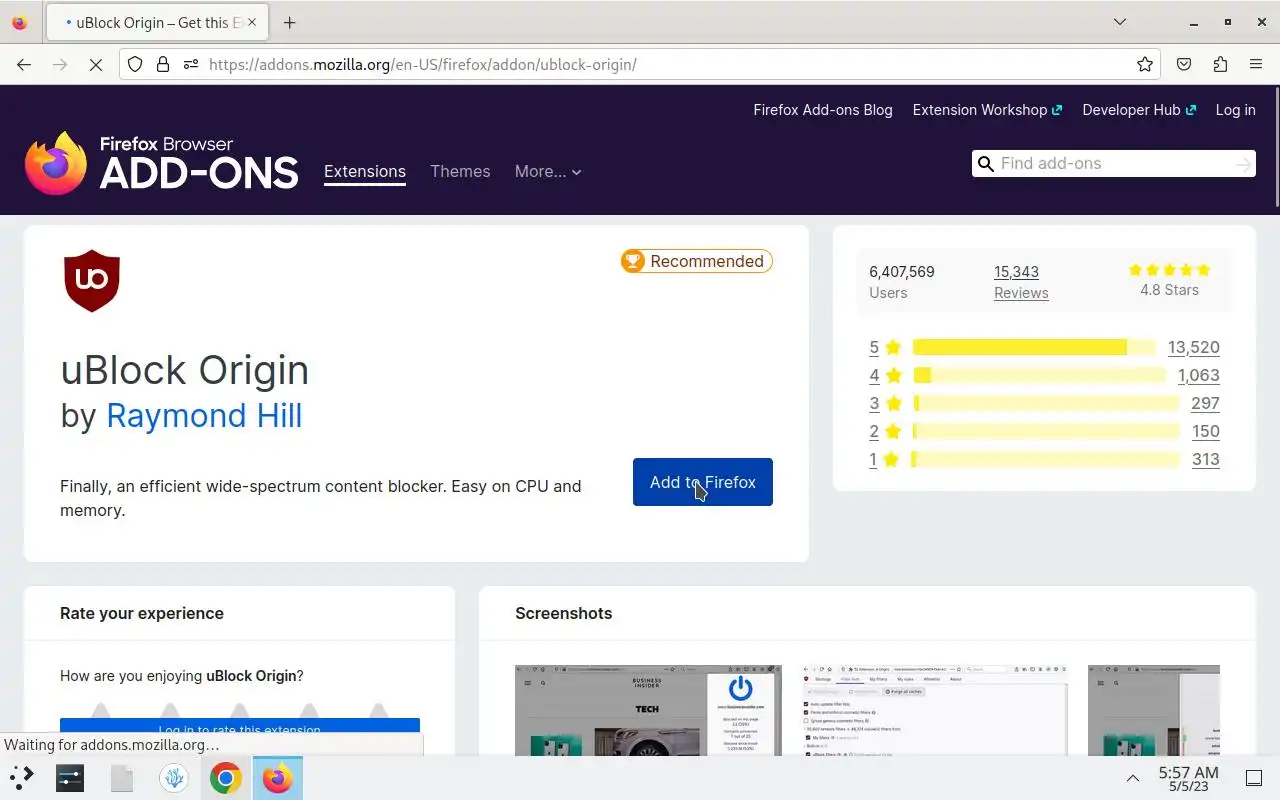Switch to Google Chrome in the taskbar
The height and width of the screenshot is (800, 1280).
226,777
